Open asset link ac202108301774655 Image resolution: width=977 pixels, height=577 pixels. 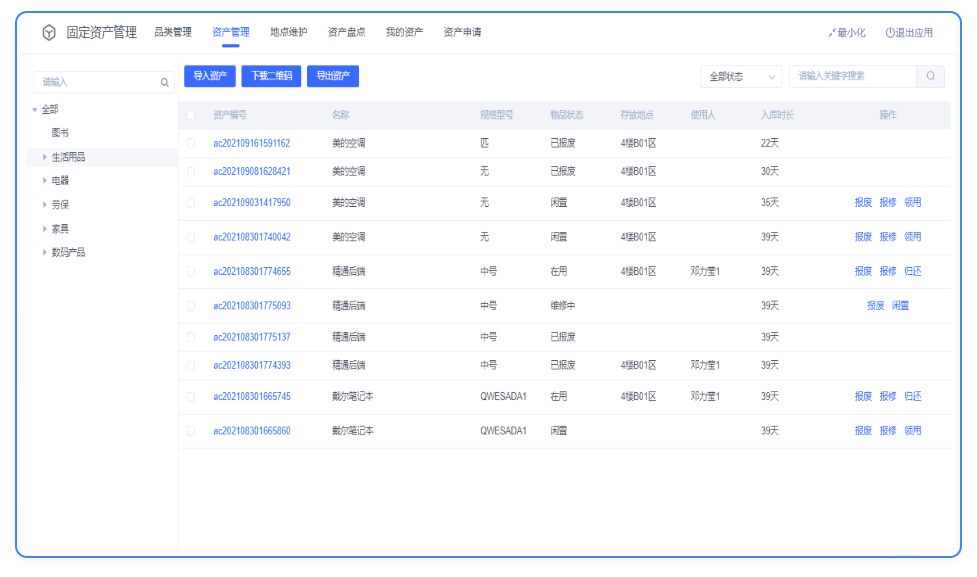[251, 271]
